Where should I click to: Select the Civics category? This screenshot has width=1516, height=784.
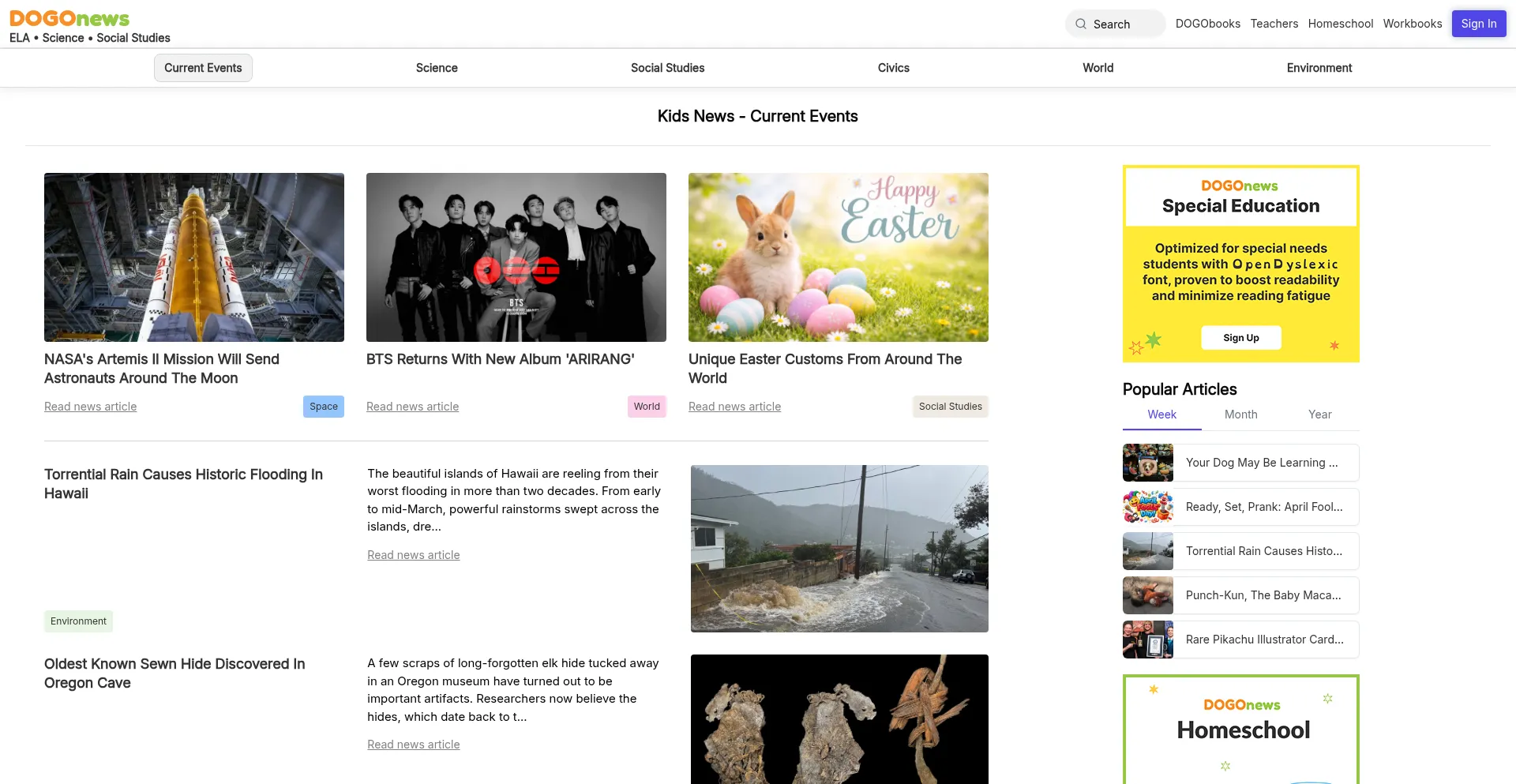click(893, 68)
